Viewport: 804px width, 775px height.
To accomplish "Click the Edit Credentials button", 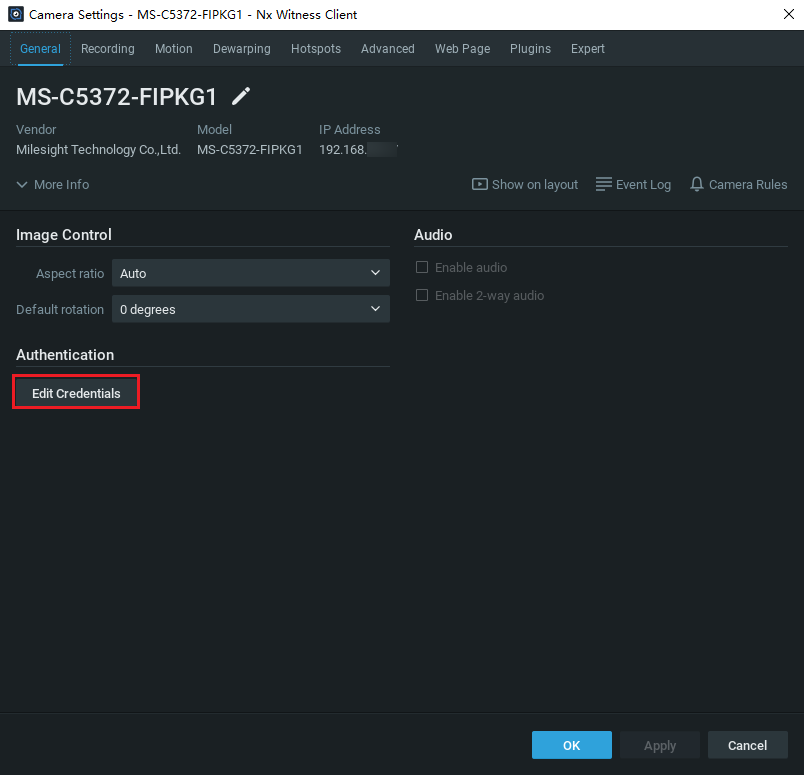I will [76, 393].
